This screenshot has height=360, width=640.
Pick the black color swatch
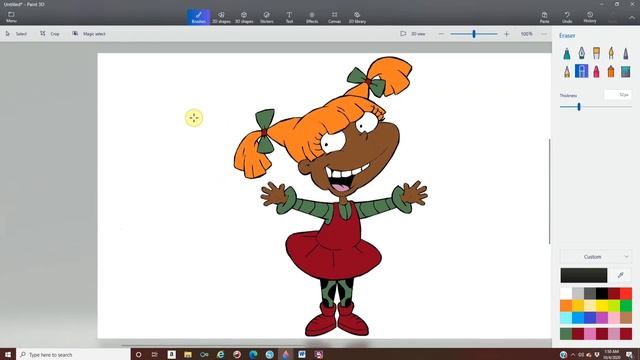tap(602, 293)
